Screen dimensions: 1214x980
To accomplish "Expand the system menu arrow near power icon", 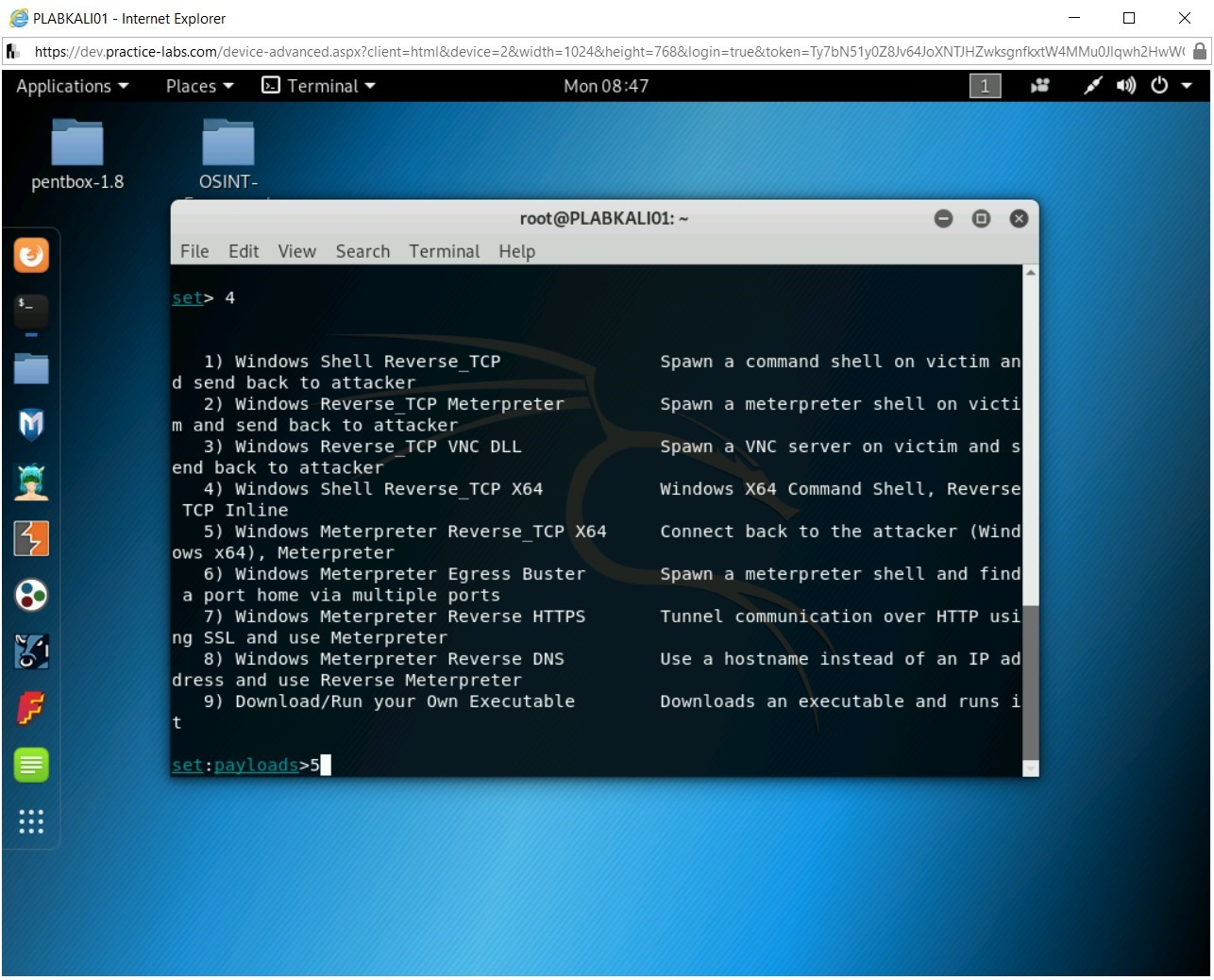I will click(x=1186, y=86).
